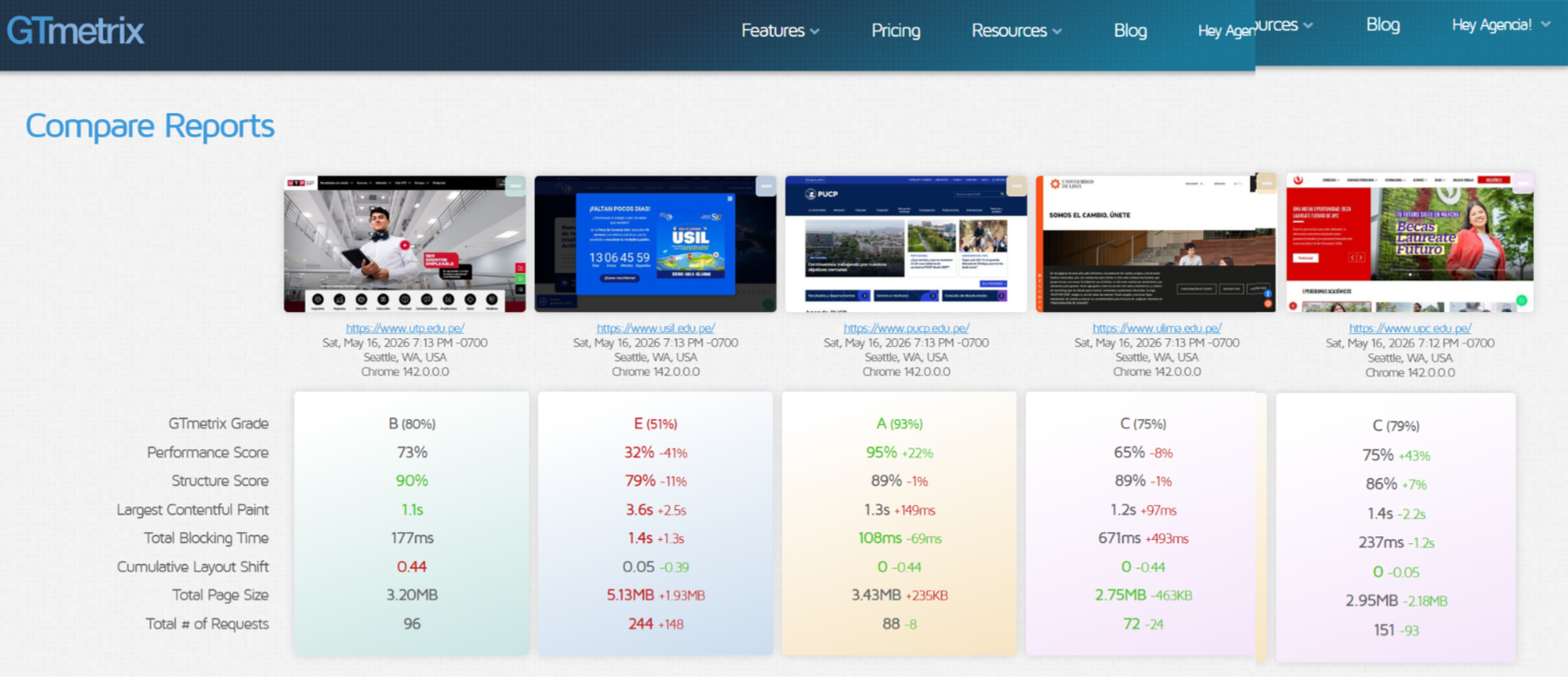
Task: Click the corner tag on the PUCP screenshot
Action: click(1016, 185)
